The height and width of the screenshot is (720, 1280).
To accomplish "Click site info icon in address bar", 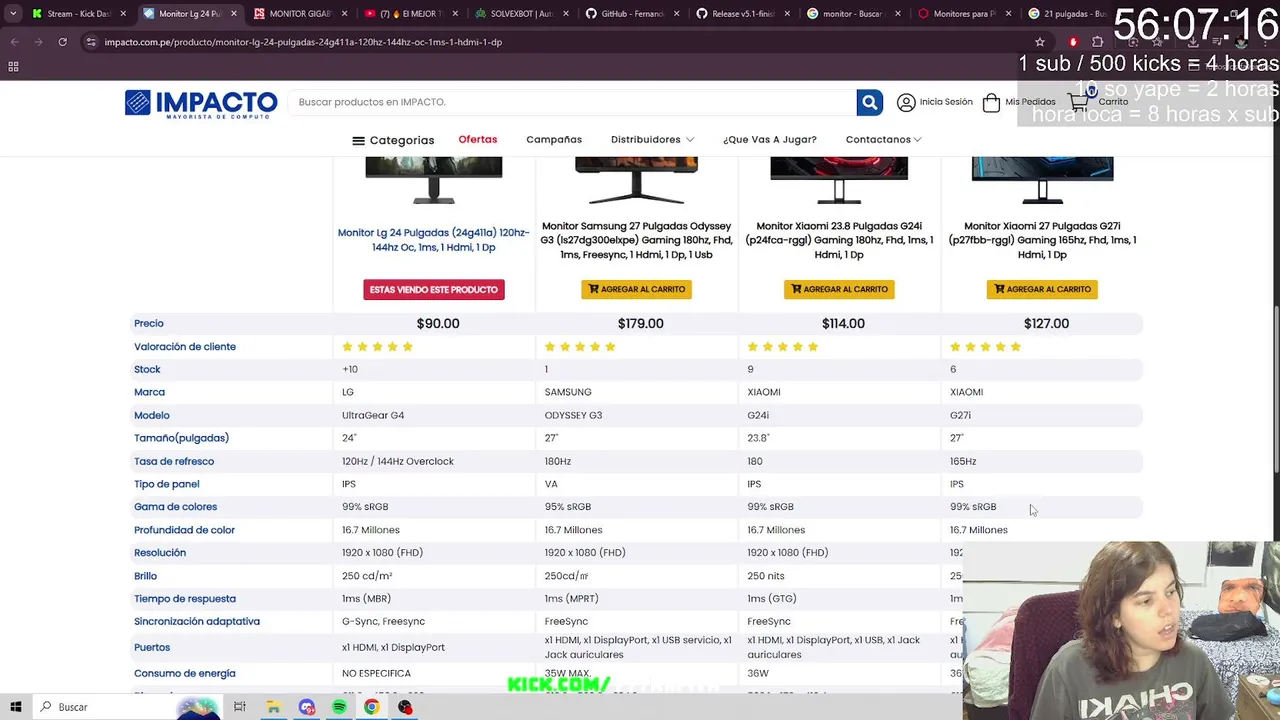I will click(91, 42).
